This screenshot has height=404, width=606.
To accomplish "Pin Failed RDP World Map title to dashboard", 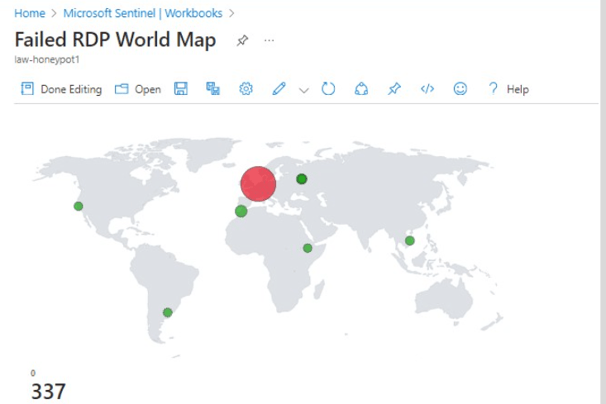I will point(242,40).
